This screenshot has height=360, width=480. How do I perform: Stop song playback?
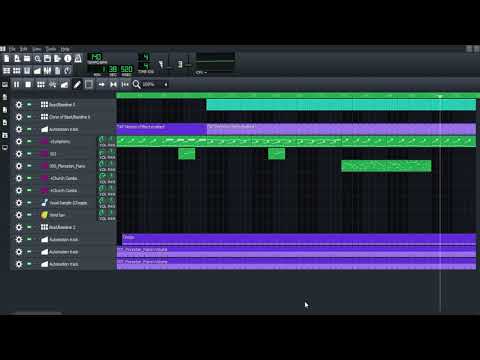[x=28, y=85]
